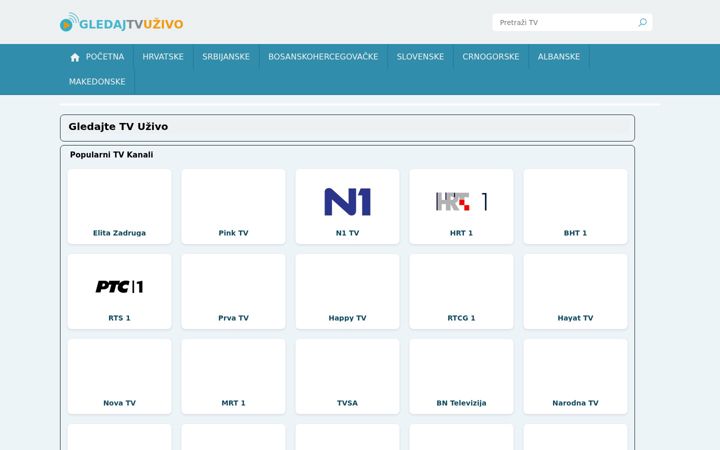Open the Srbijanske channels menu
This screenshot has width=720, height=450.
226,56
